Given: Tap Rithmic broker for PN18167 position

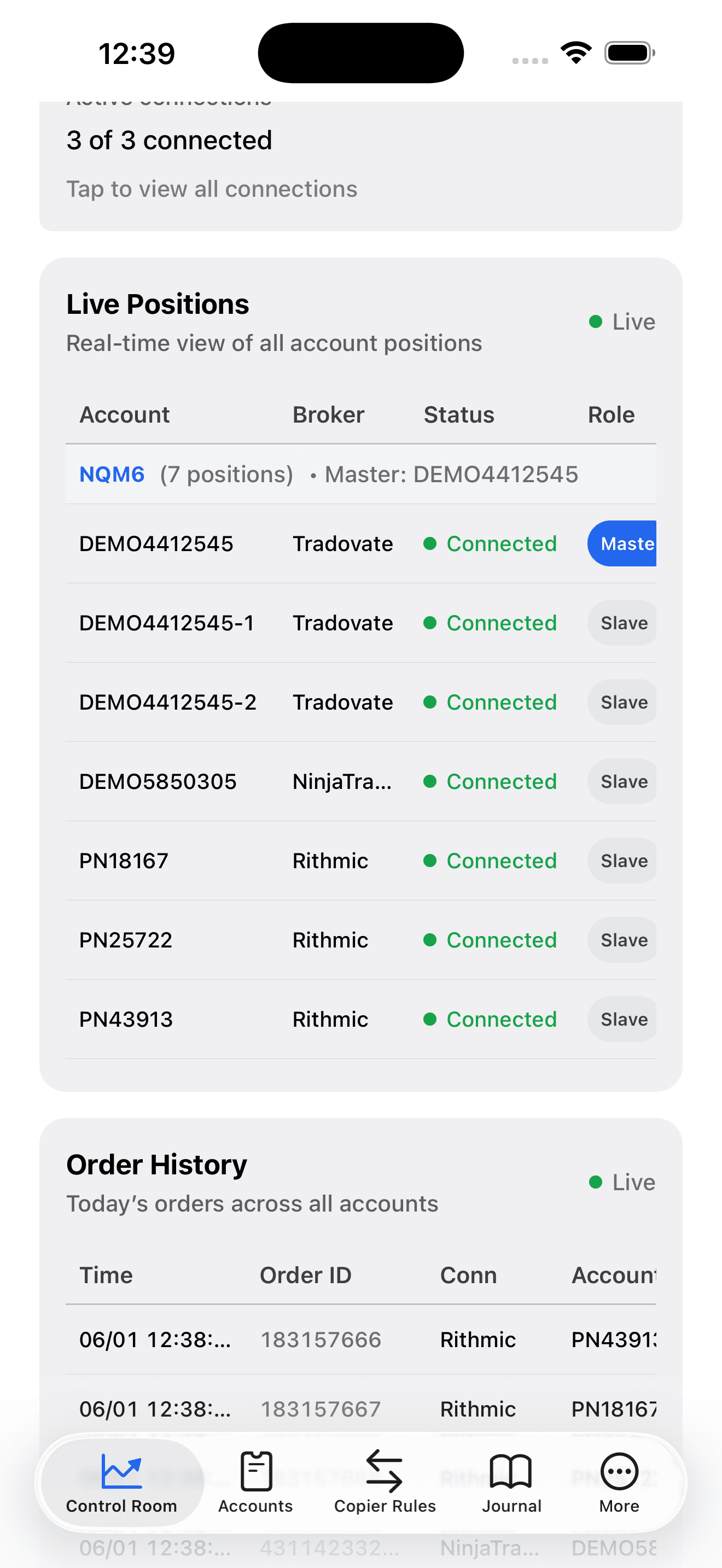Looking at the screenshot, I should click(x=330, y=861).
